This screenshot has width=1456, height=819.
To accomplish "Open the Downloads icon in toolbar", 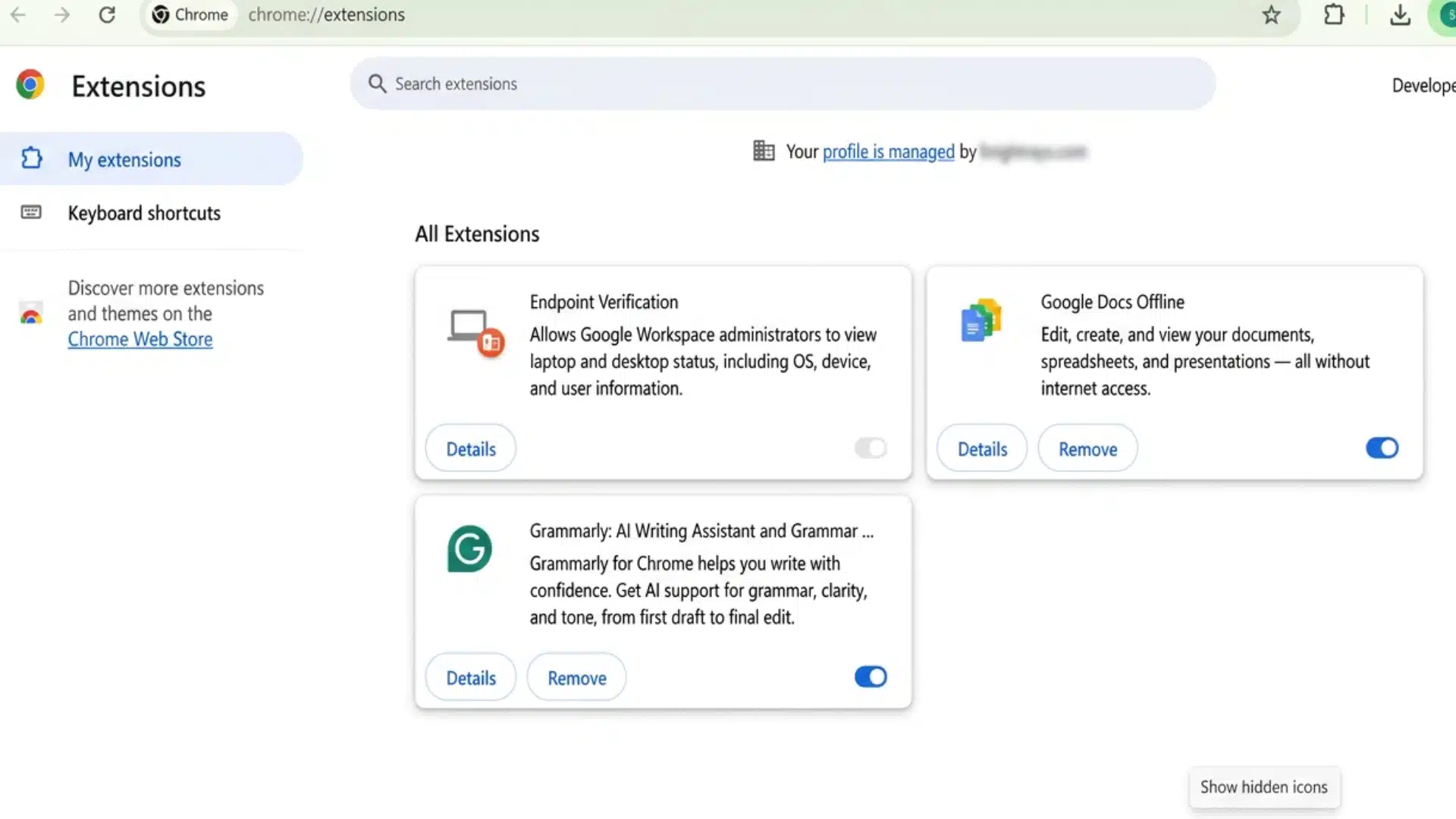I will tap(1400, 14).
